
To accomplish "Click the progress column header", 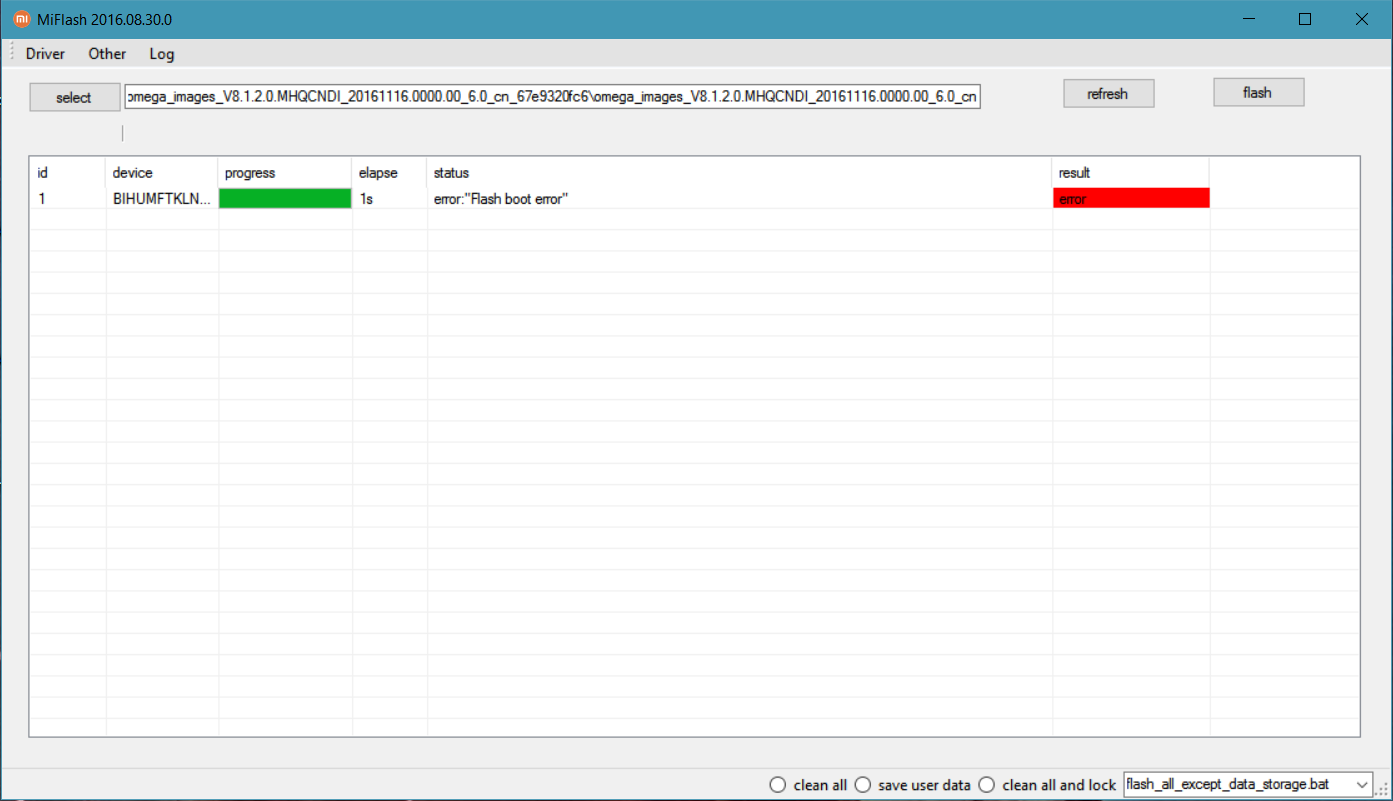I will click(285, 173).
